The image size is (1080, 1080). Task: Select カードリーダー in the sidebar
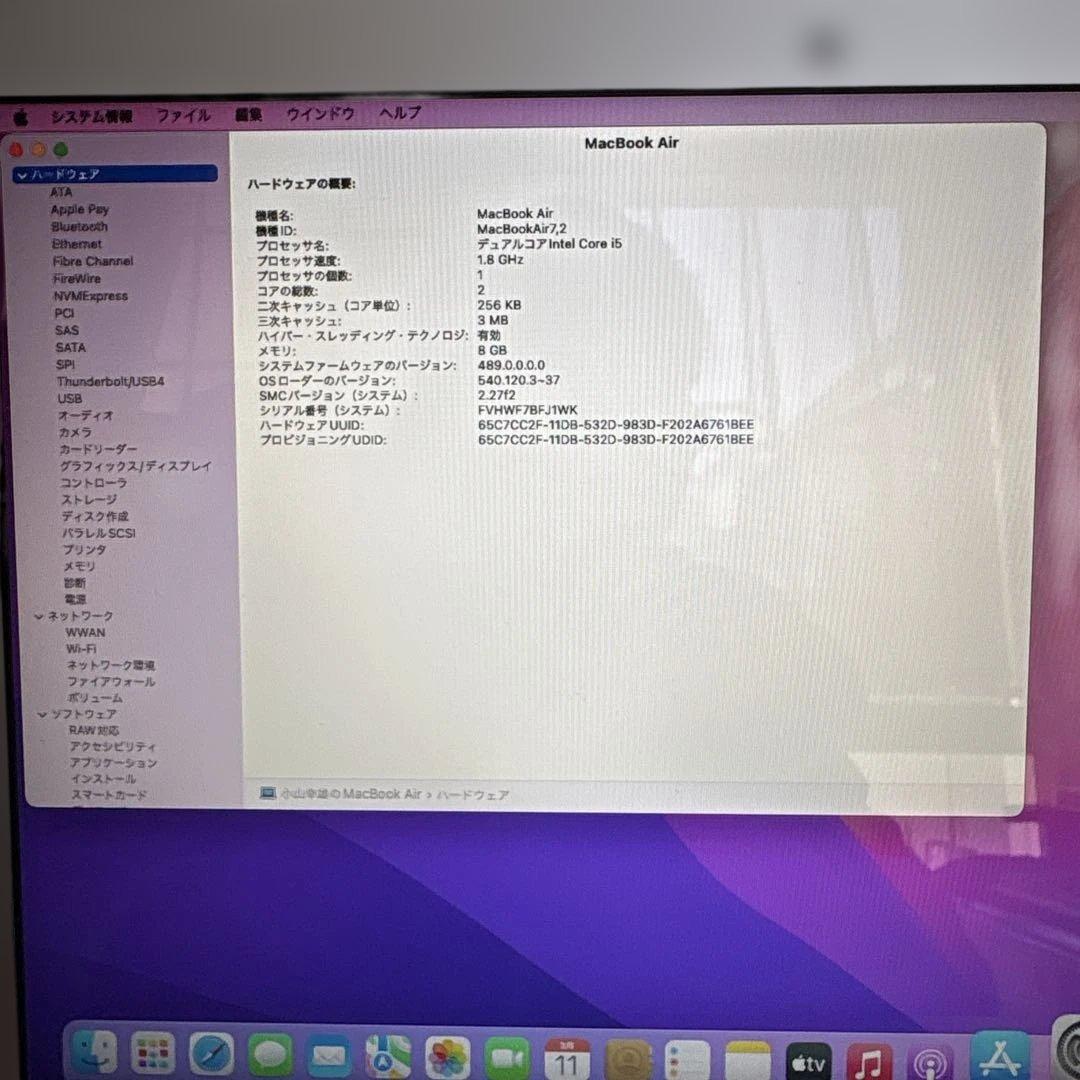pos(98,449)
